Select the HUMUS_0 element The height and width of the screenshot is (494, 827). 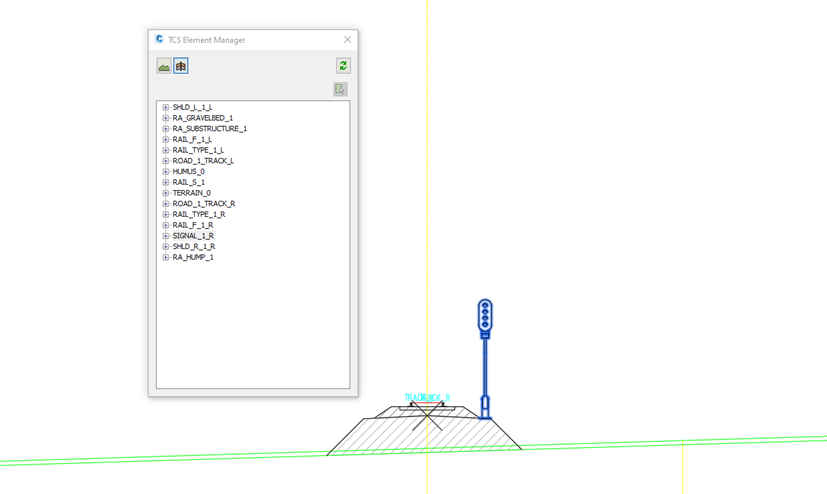(188, 172)
